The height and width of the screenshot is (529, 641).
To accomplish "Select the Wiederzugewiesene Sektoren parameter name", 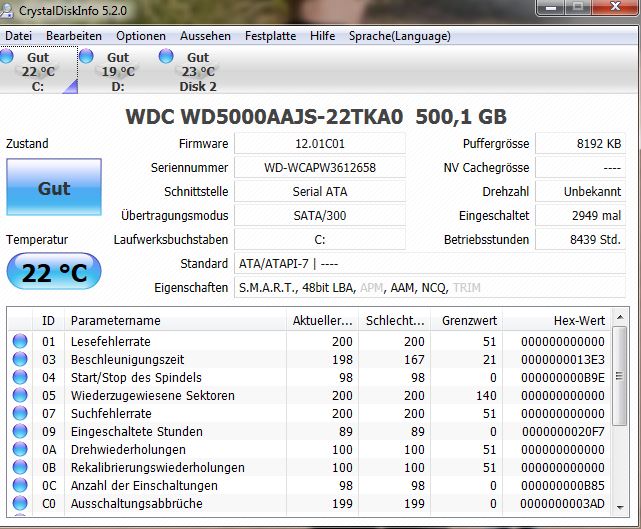I will coord(152,395).
